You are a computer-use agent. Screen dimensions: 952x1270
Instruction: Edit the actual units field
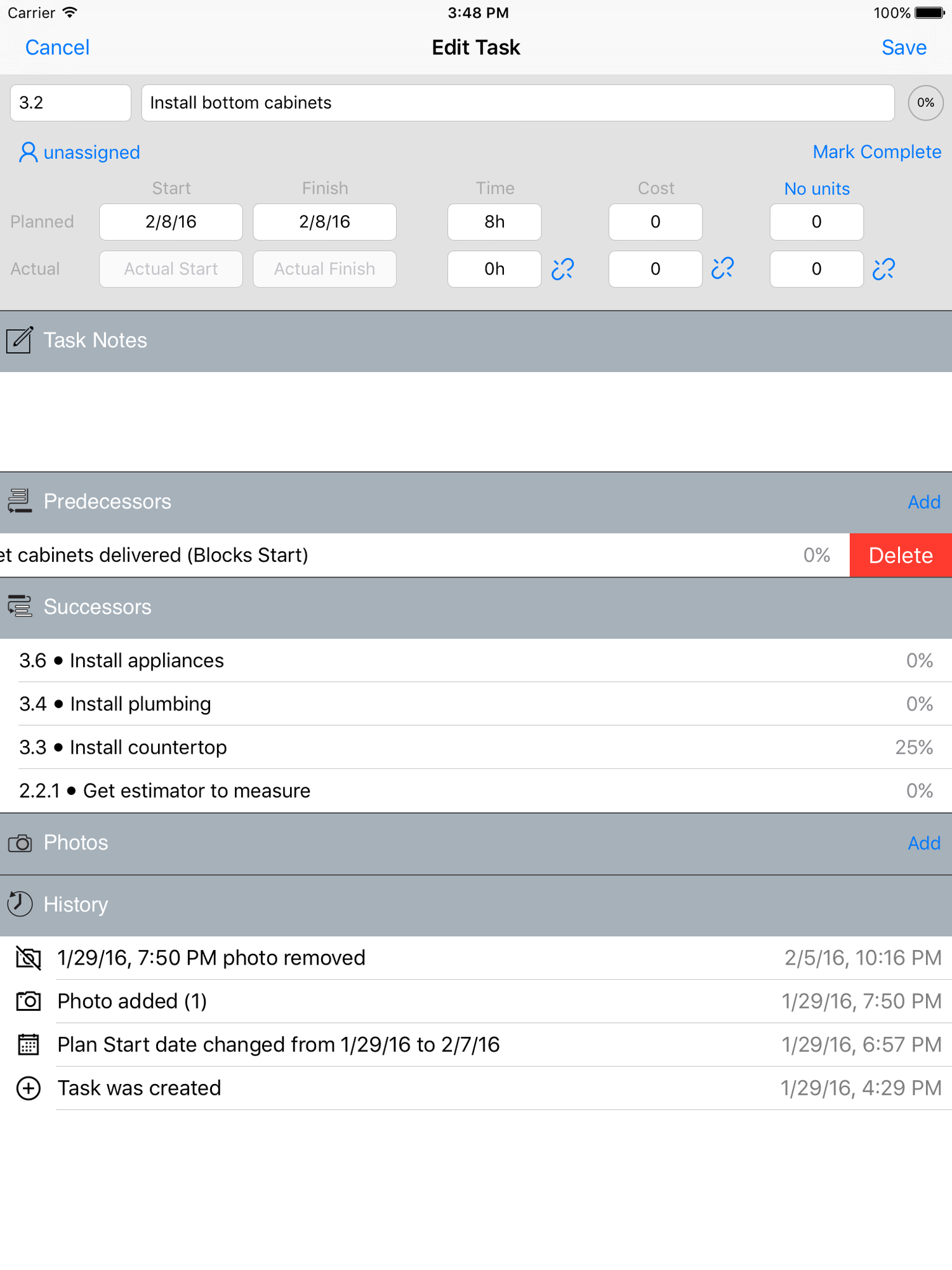tap(817, 269)
